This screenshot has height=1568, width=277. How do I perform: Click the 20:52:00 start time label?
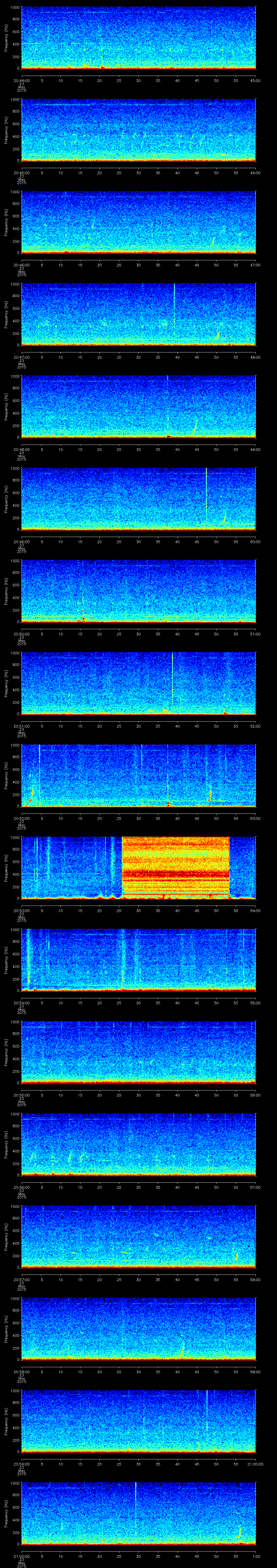[21, 818]
